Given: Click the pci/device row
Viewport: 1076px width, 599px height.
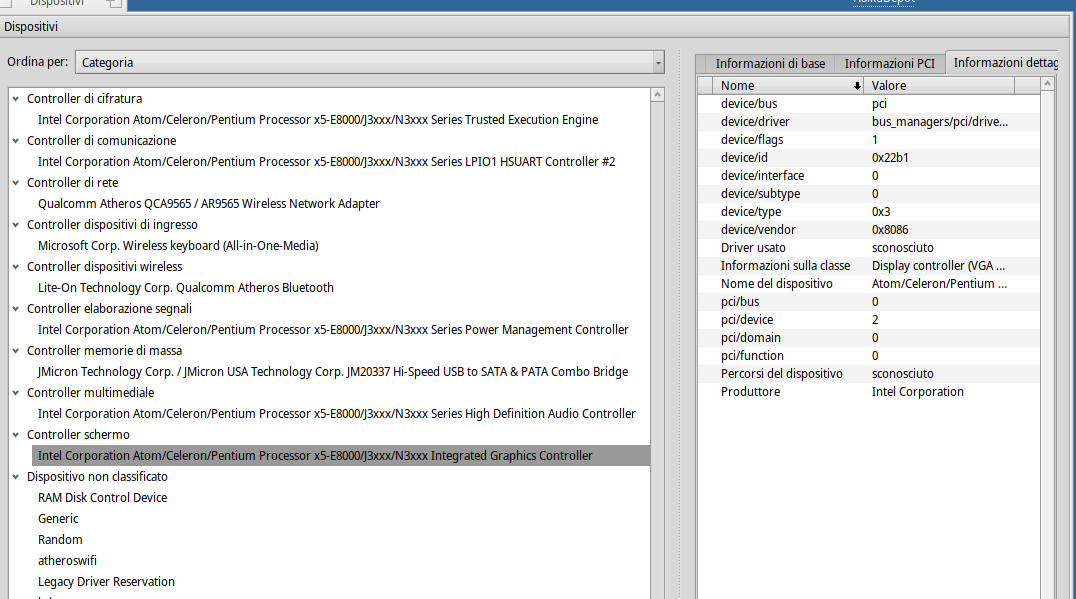Looking at the screenshot, I should (869, 320).
